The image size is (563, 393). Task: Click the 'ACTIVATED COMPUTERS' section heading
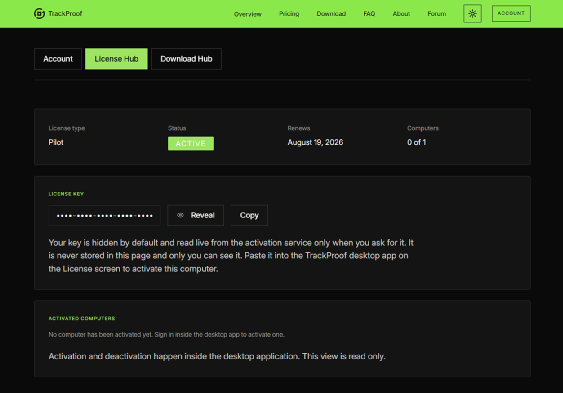tap(82, 318)
